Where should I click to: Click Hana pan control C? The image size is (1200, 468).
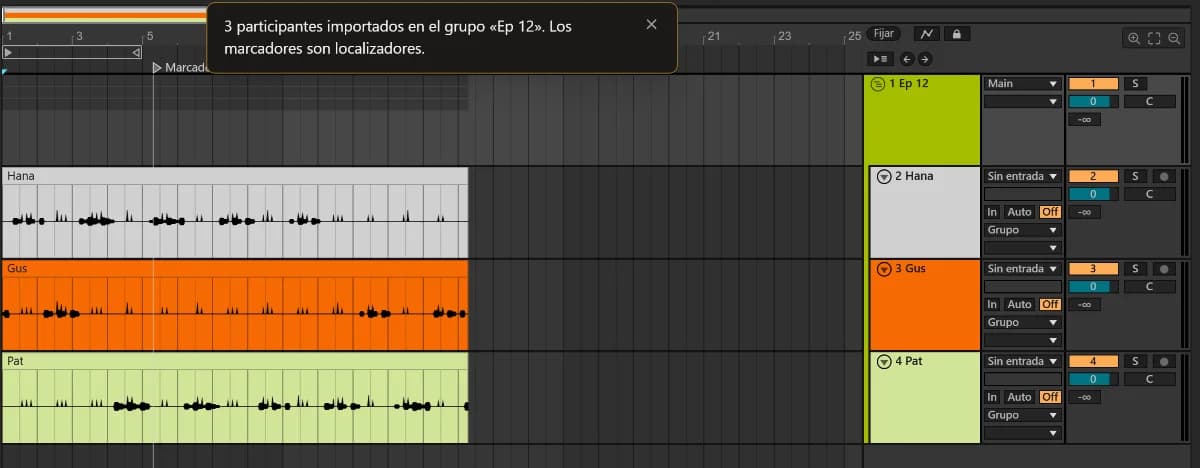1149,194
